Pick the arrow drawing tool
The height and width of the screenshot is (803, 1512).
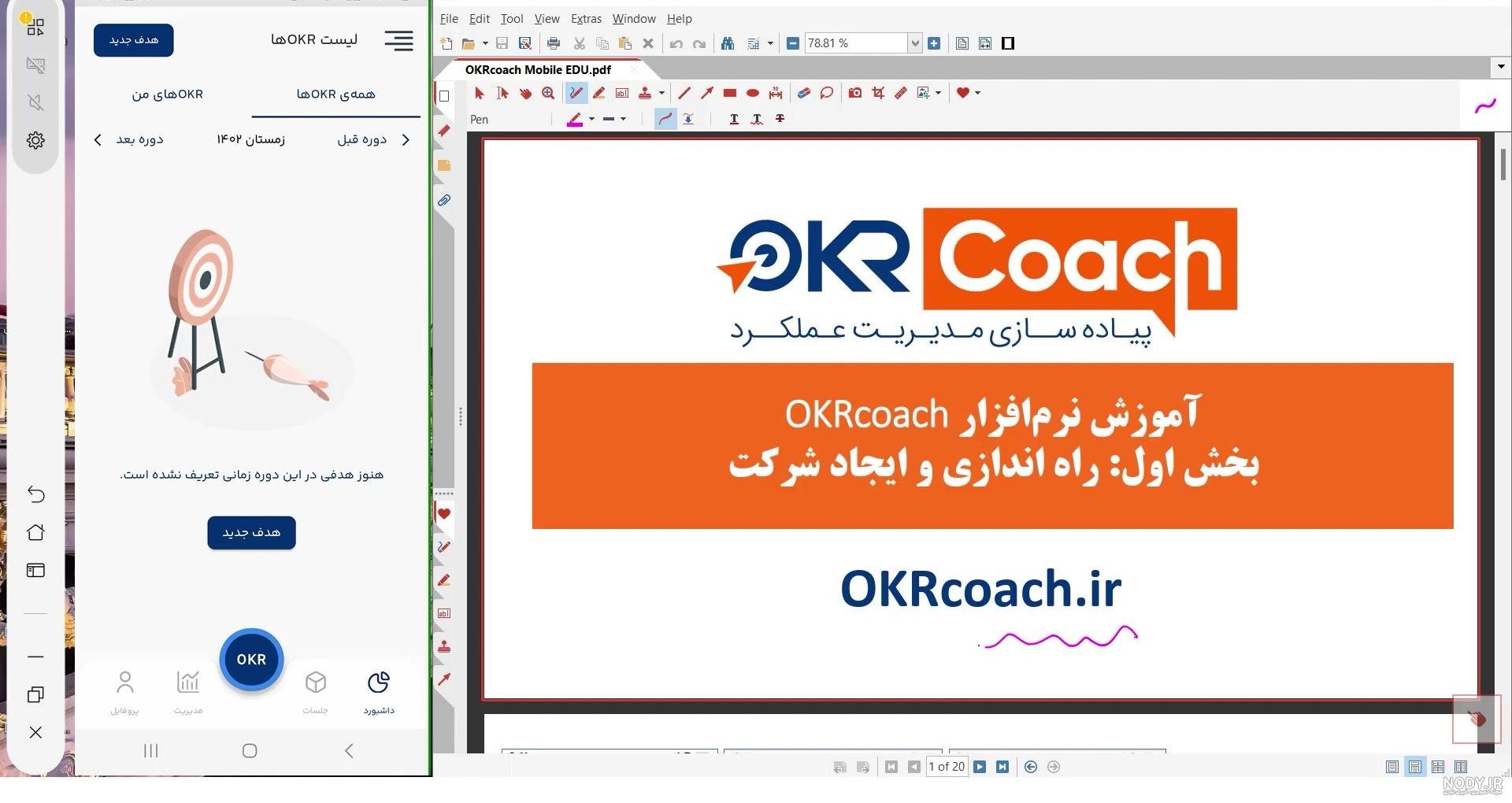click(x=707, y=93)
